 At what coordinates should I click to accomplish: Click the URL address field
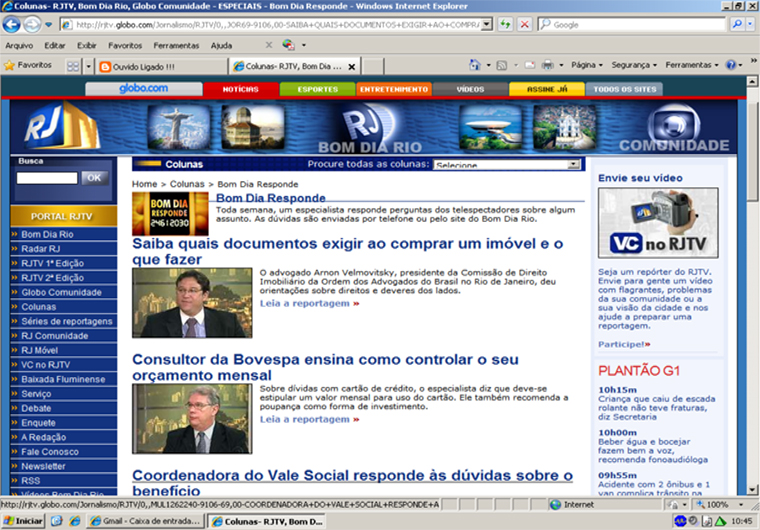pos(277,24)
